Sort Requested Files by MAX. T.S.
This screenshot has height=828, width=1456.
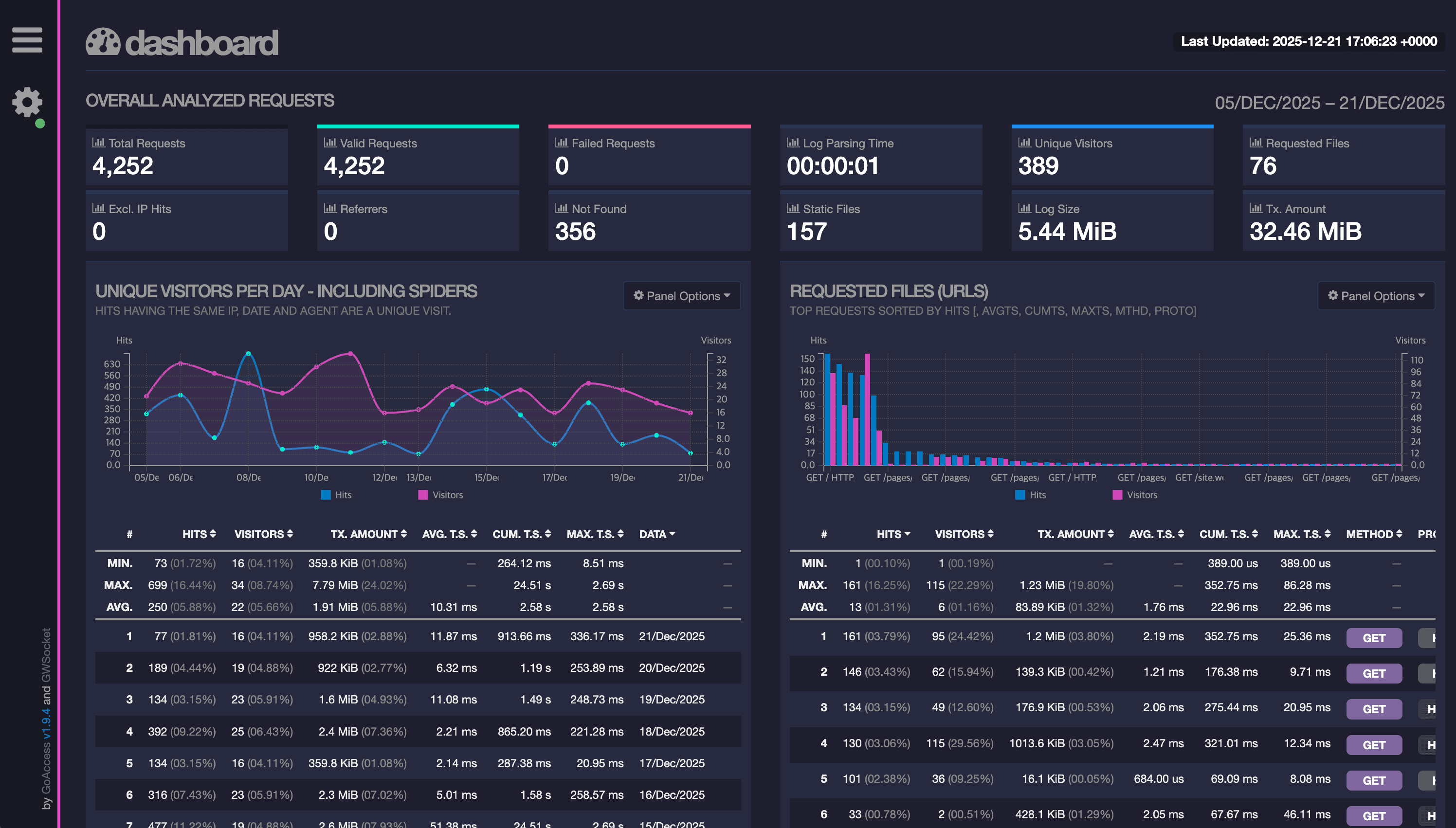(1301, 534)
